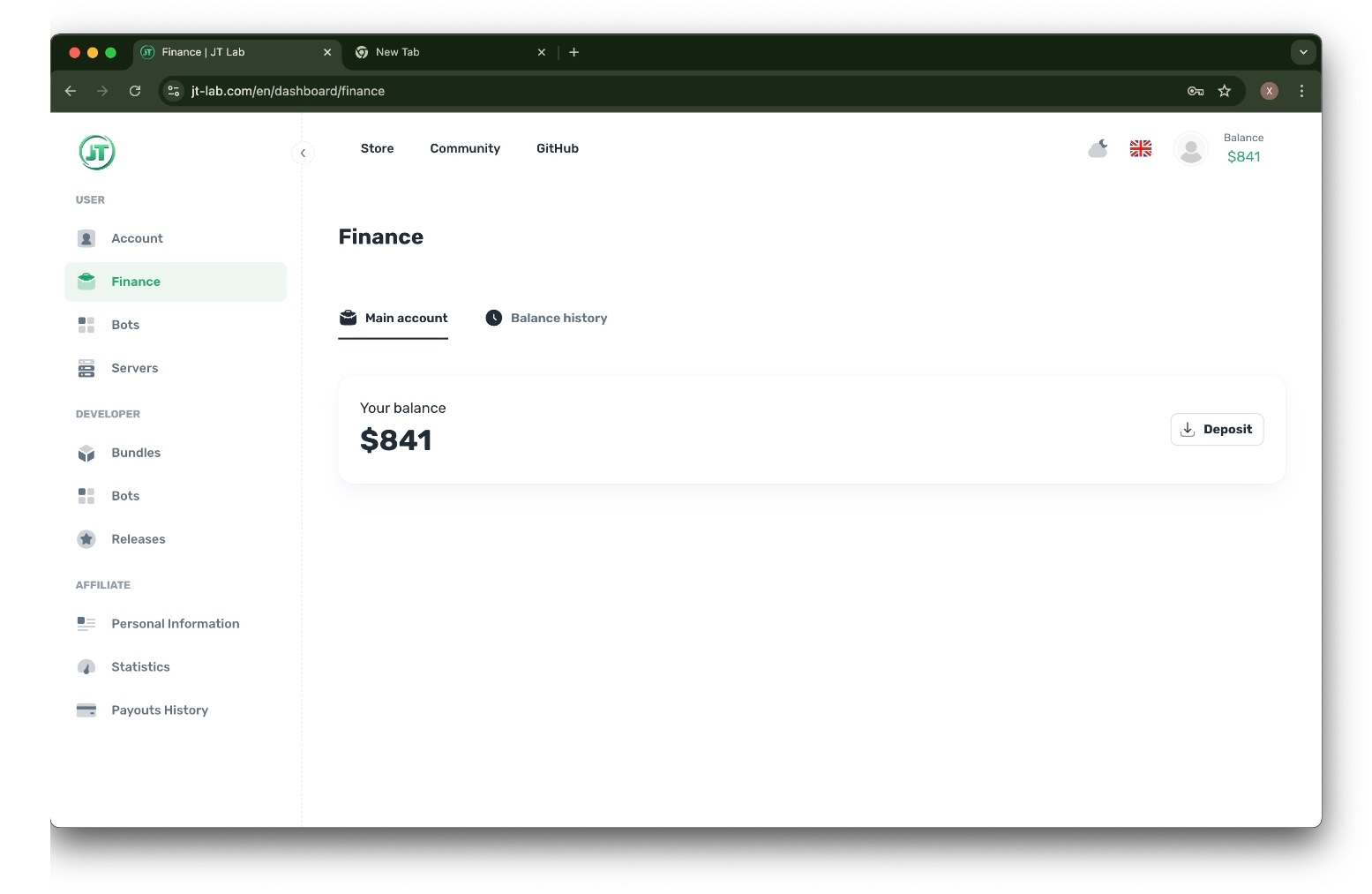Close the New Tab browser tab
Screen dimensions: 1372x894
[x=542, y=52]
